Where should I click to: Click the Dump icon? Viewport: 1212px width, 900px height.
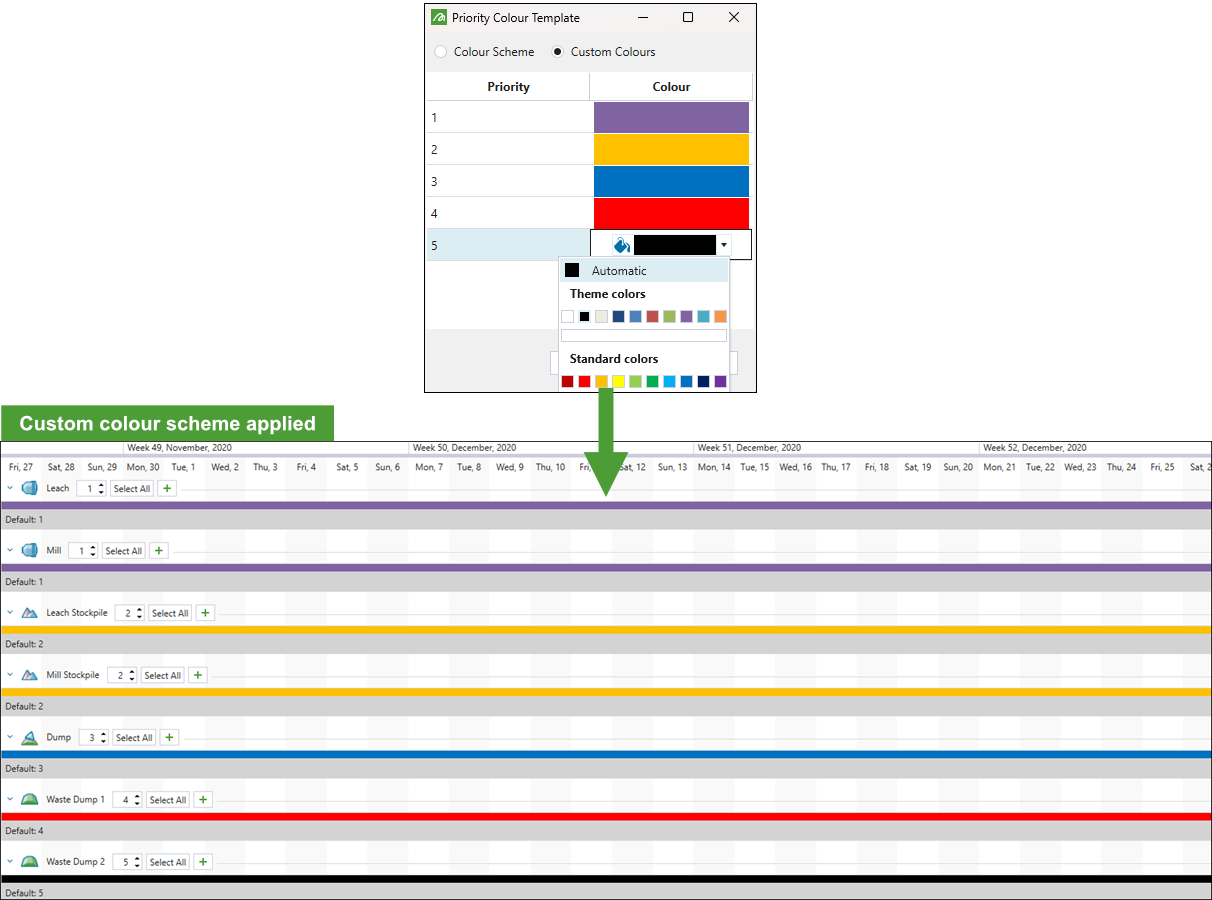pos(29,737)
